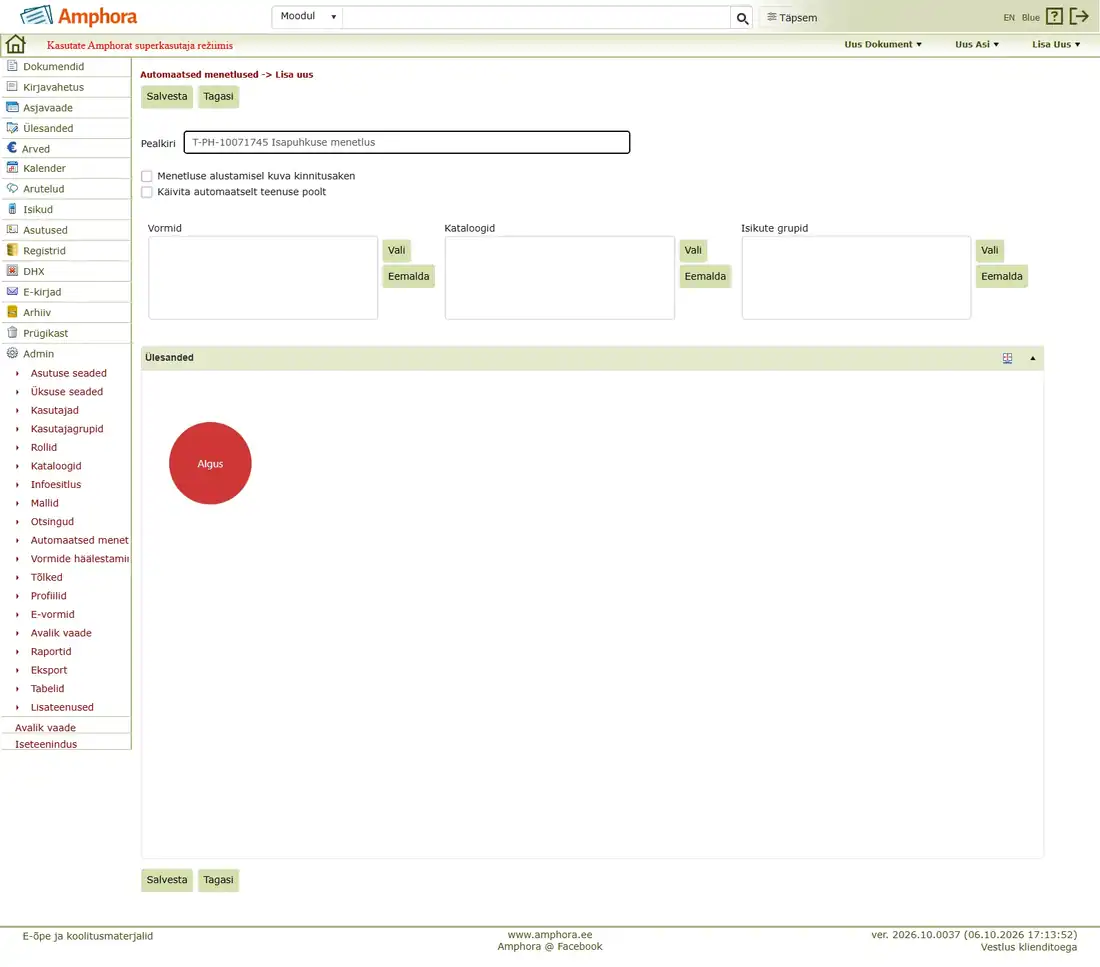The width and height of the screenshot is (1100, 967).
Task: Open the Kalender sidebar icon
Action: 12,168
